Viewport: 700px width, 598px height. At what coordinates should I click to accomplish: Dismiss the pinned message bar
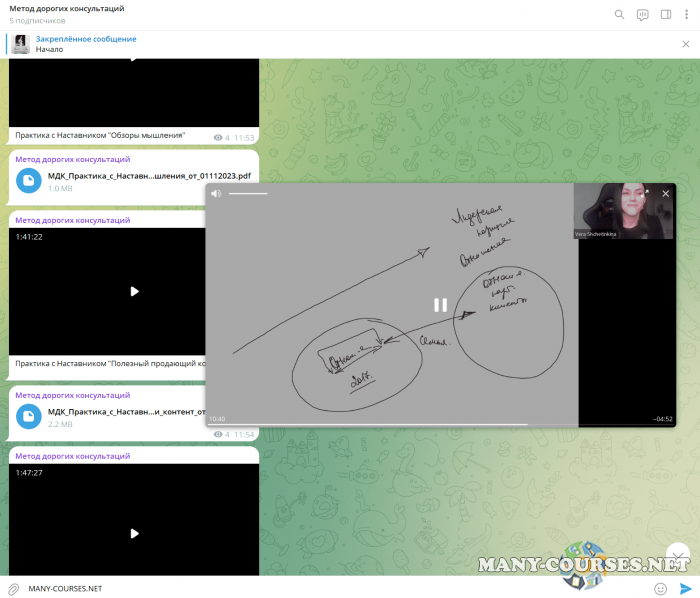685,44
